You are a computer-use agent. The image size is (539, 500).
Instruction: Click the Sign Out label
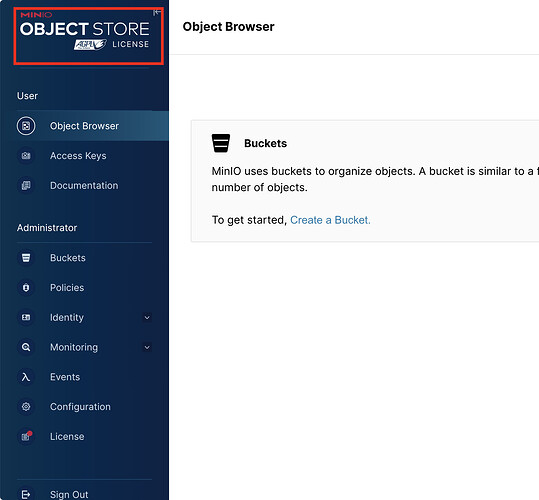coord(69,495)
